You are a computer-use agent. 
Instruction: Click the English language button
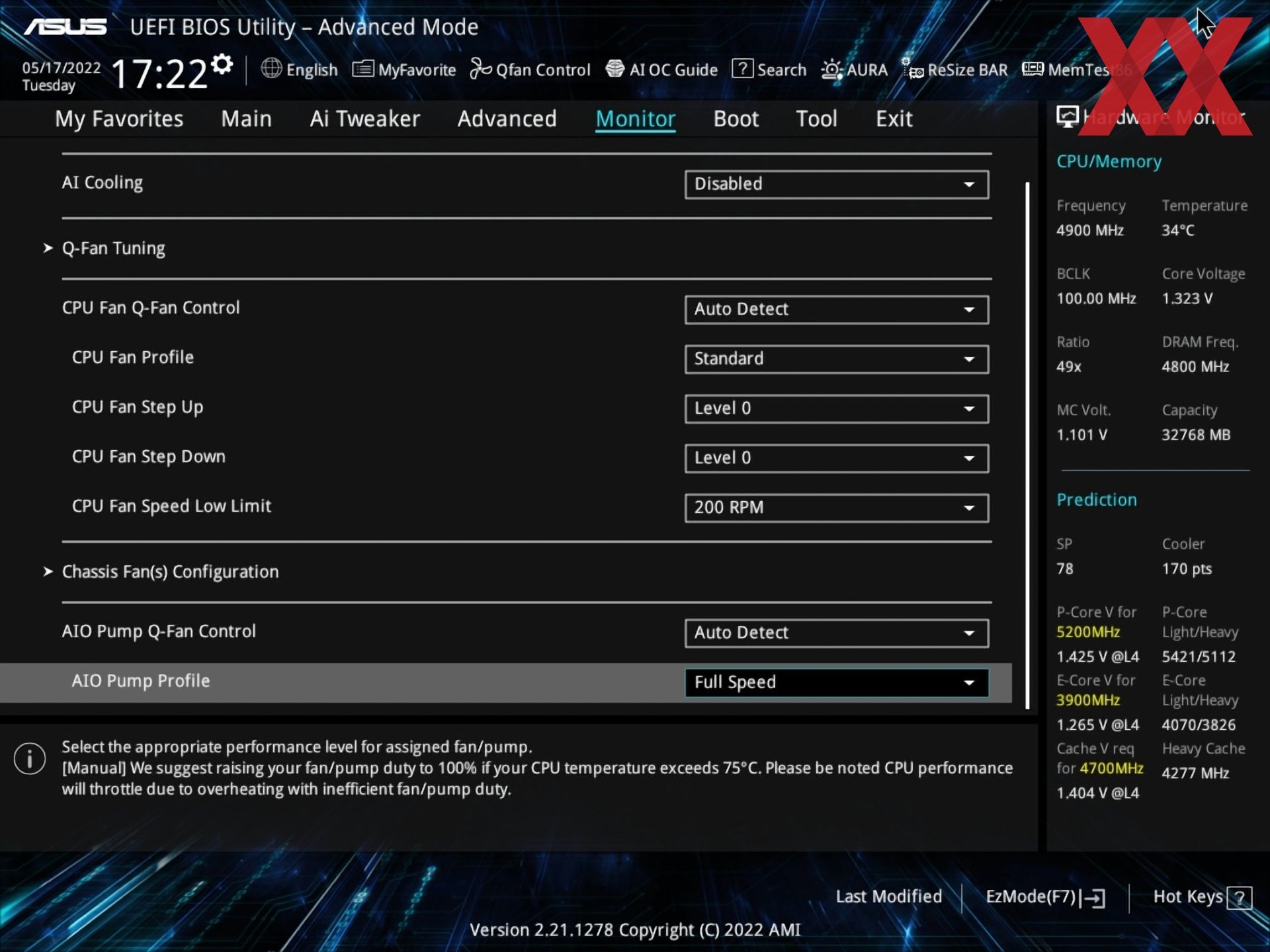click(312, 69)
